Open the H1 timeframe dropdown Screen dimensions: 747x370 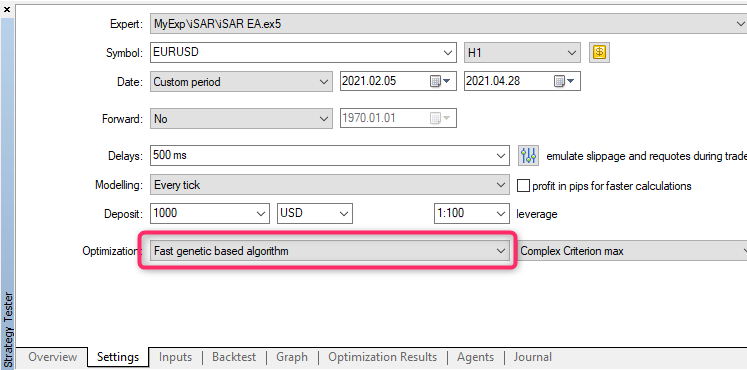[522, 52]
